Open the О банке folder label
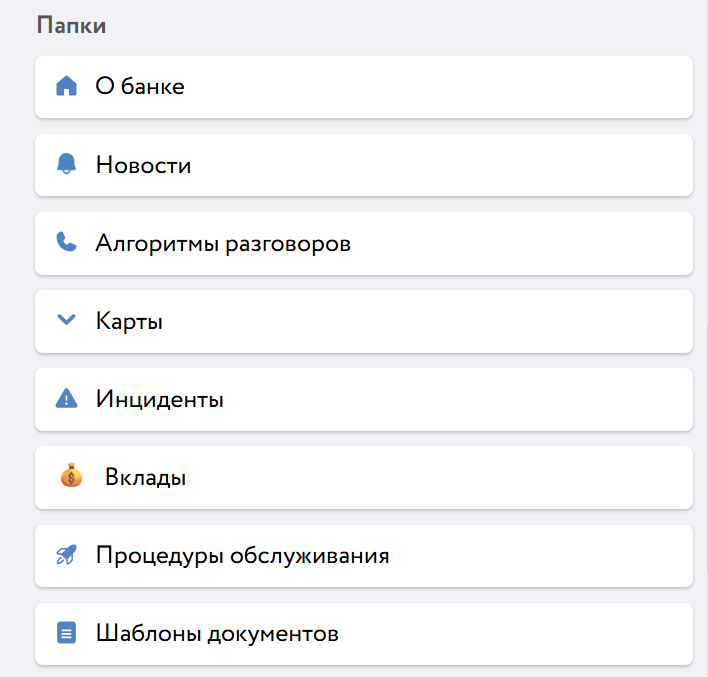 click(x=140, y=86)
